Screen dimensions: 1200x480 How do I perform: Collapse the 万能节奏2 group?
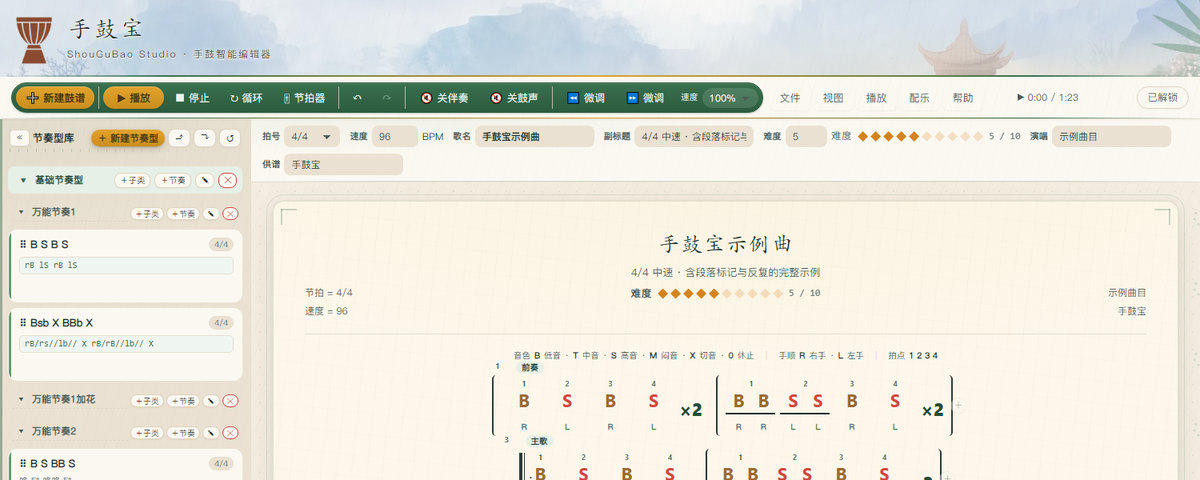21,431
